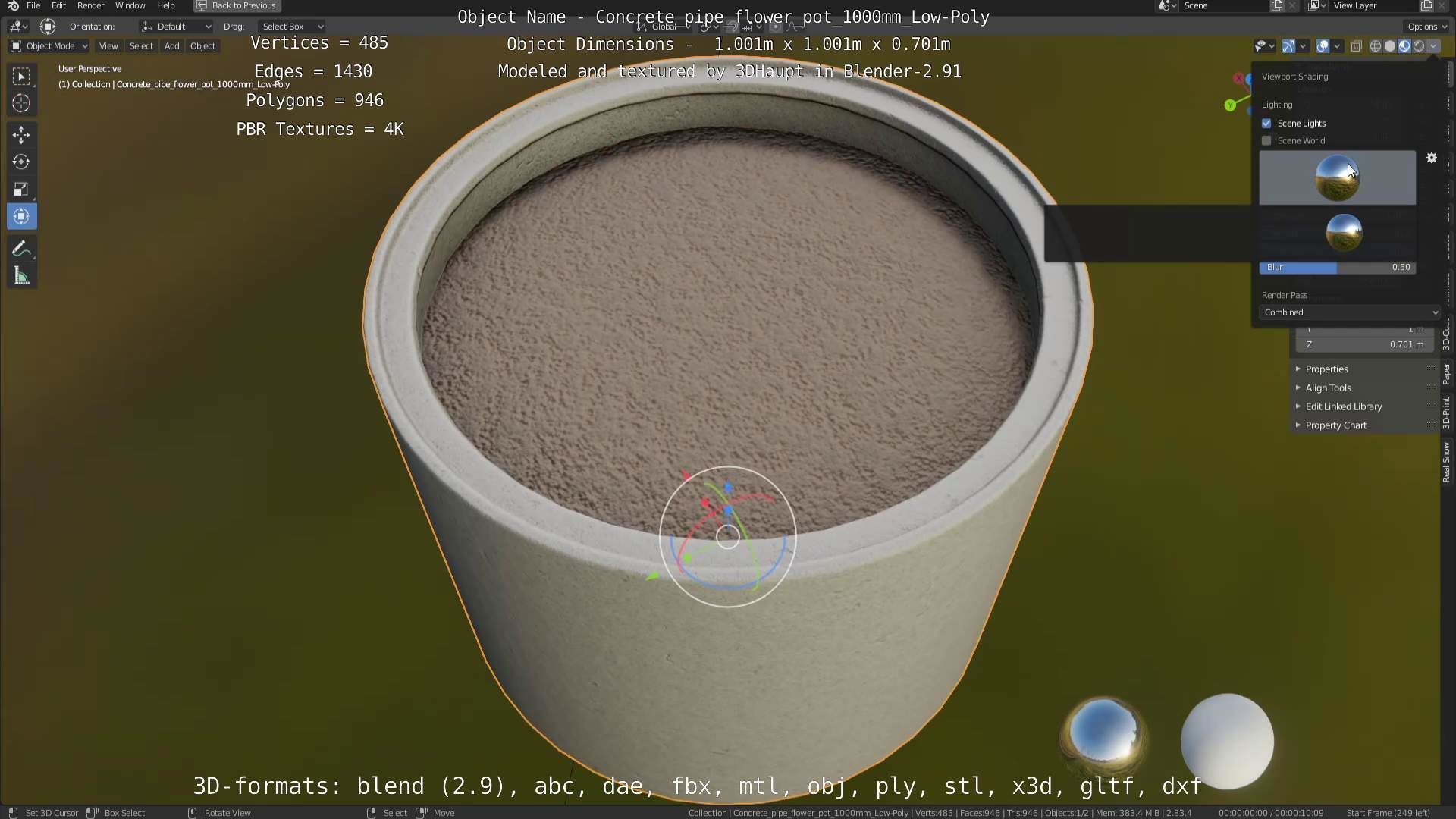The image size is (1456, 819).
Task: Uncheck the Scene Lights checkbox
Action: 1266,123
